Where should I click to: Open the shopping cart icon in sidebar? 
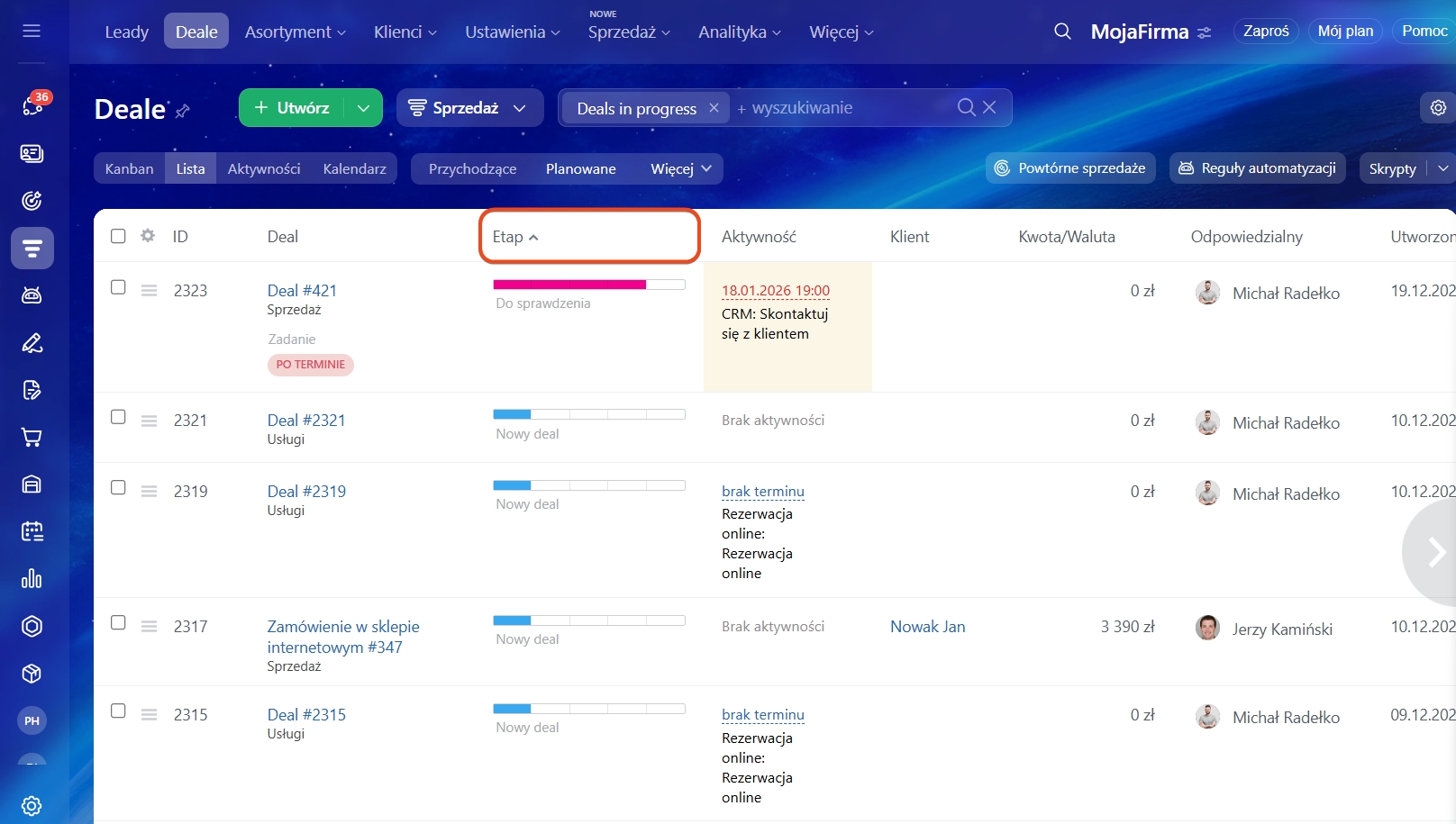click(x=32, y=438)
